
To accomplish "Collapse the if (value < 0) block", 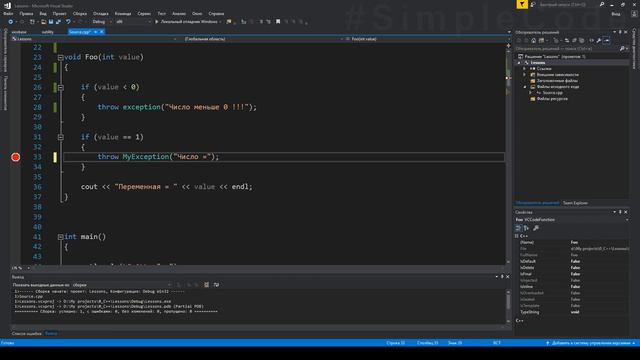I will 60,87.
